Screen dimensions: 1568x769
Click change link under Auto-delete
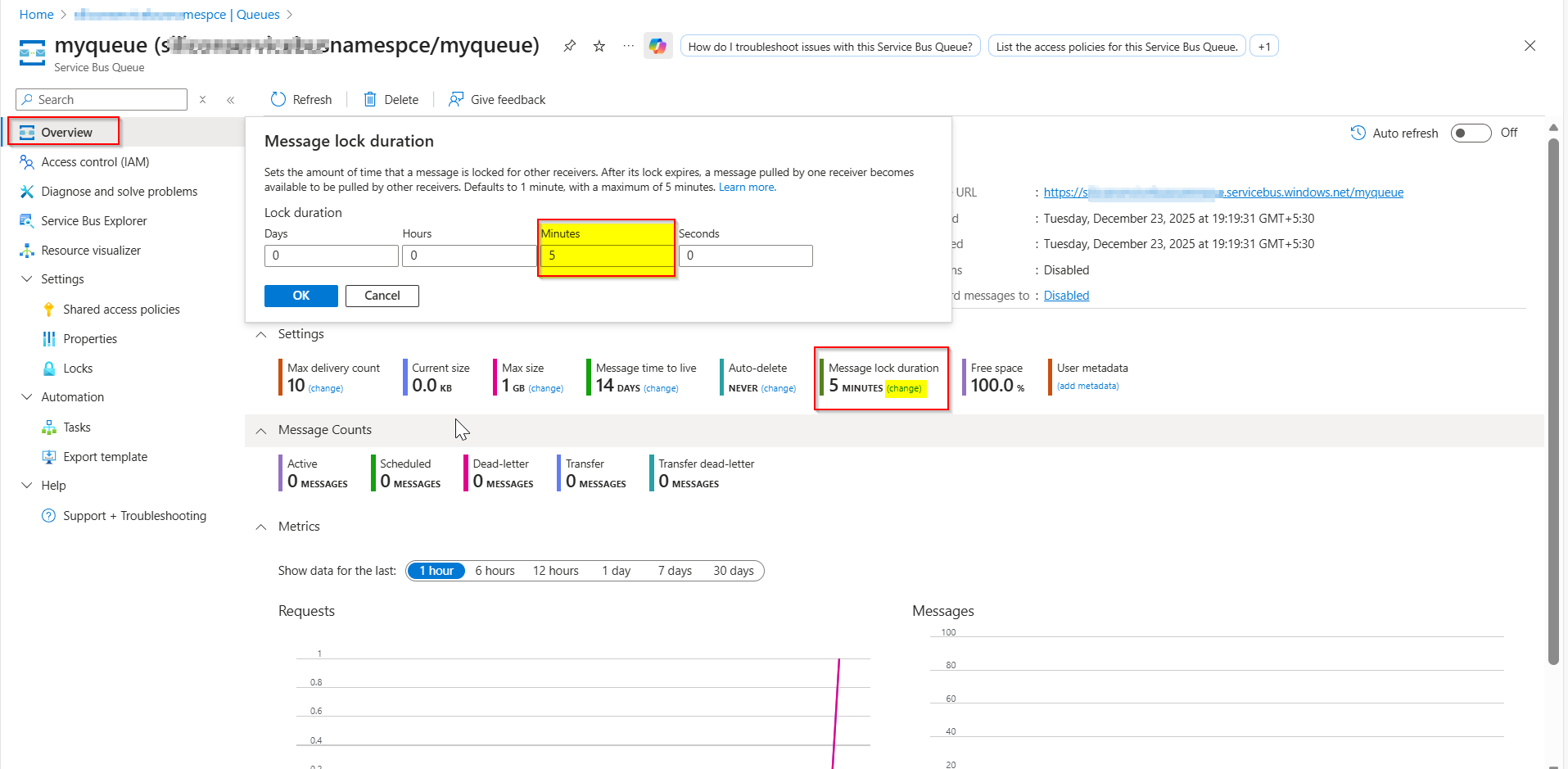point(779,388)
